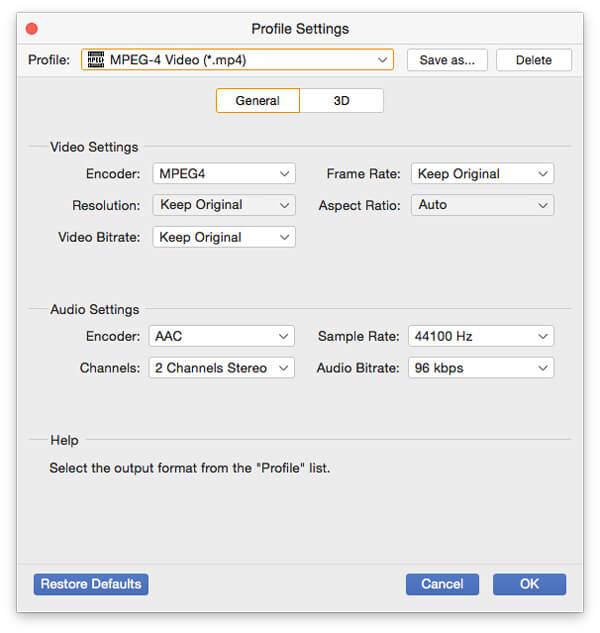Change the Sample Rate 44100 Hz dropdown

click(480, 336)
